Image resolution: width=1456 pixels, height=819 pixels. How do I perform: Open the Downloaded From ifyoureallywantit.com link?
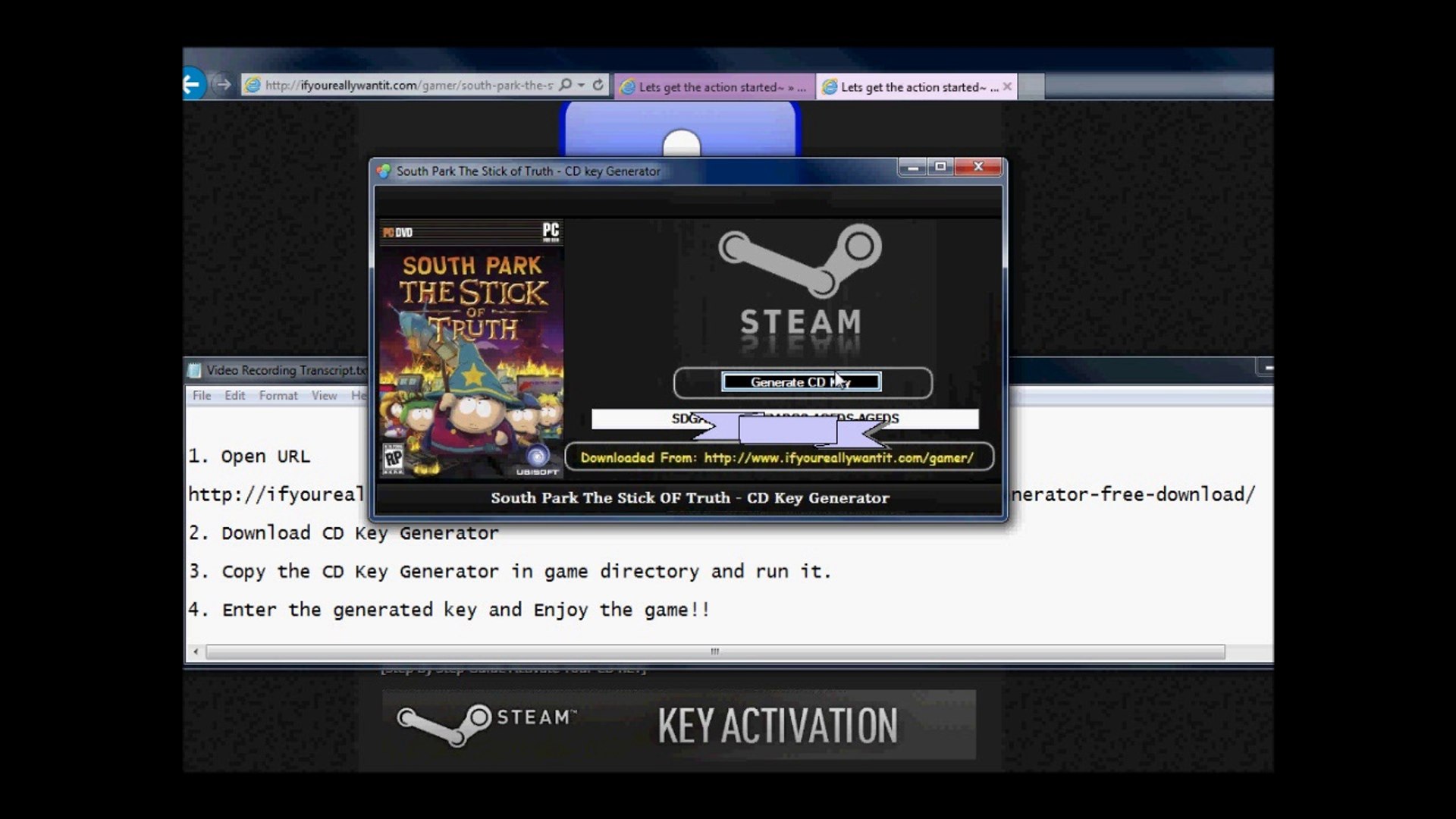coord(779,458)
